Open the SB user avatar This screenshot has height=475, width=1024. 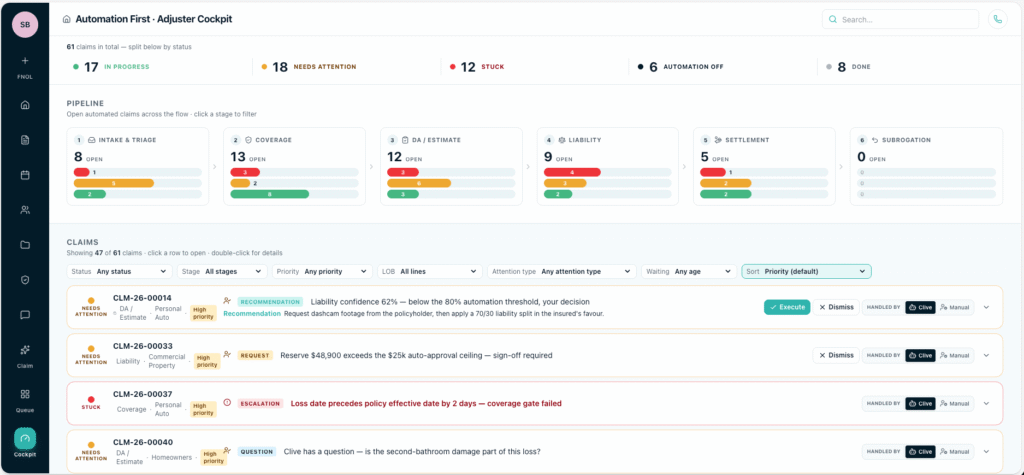[x=25, y=24]
